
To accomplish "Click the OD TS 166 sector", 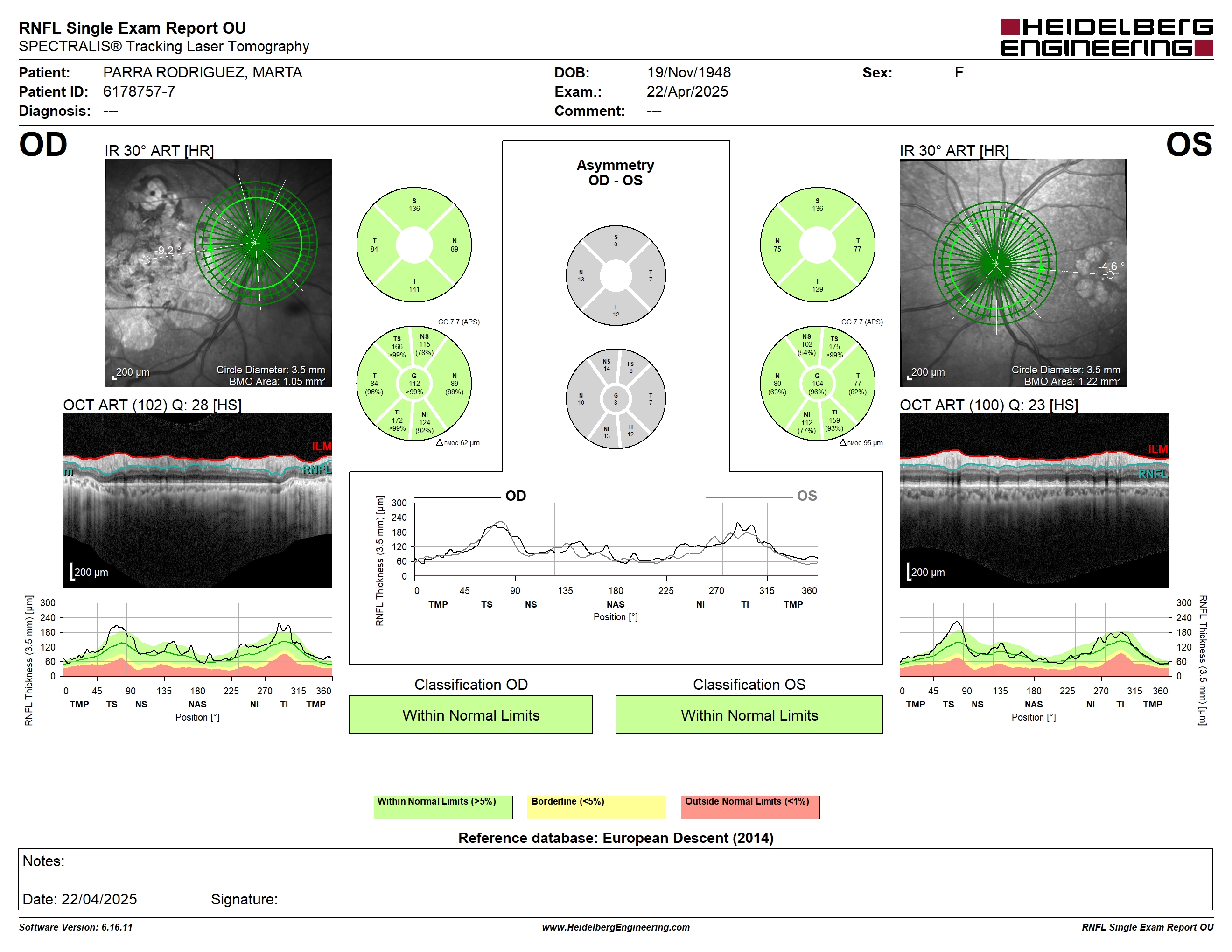I will [397, 347].
